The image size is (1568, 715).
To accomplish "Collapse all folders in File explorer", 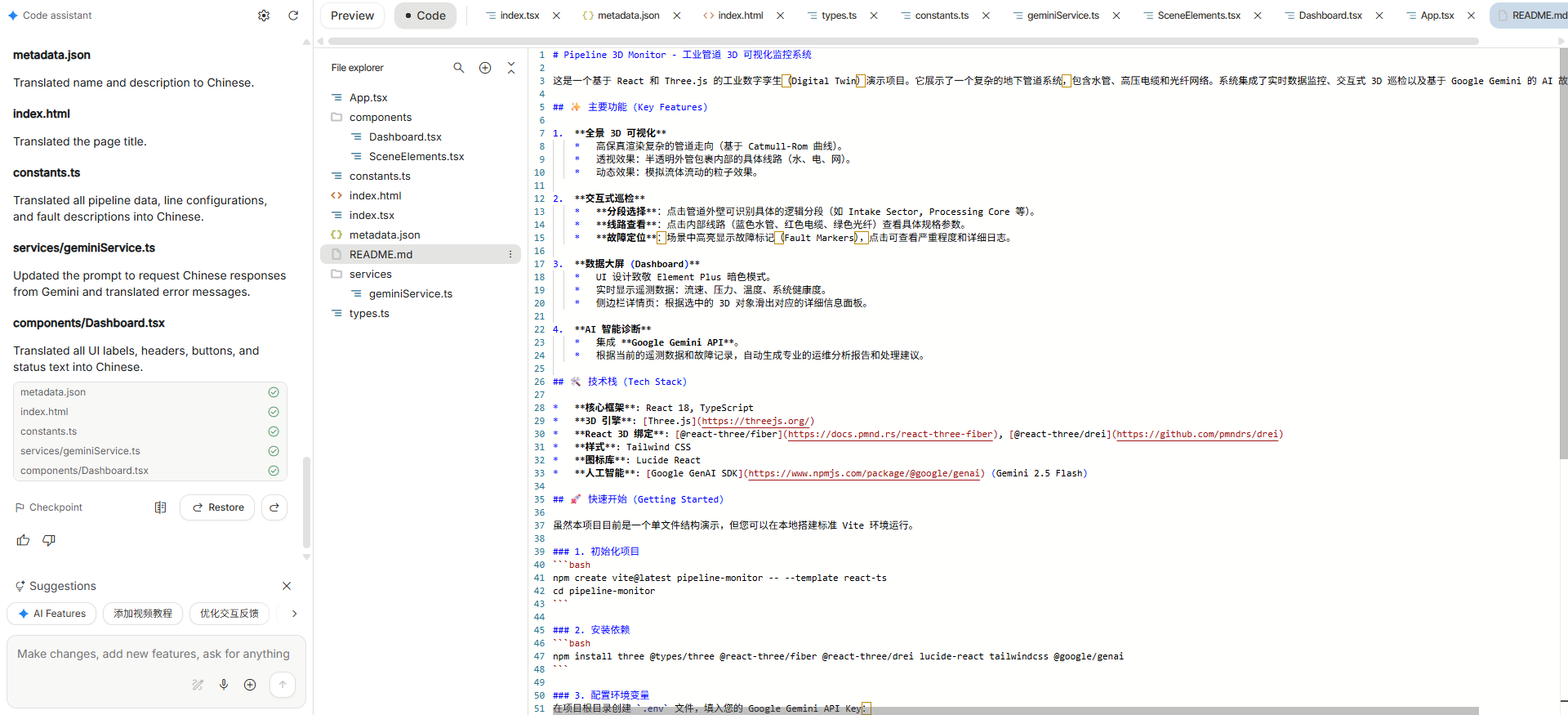I will tap(511, 68).
